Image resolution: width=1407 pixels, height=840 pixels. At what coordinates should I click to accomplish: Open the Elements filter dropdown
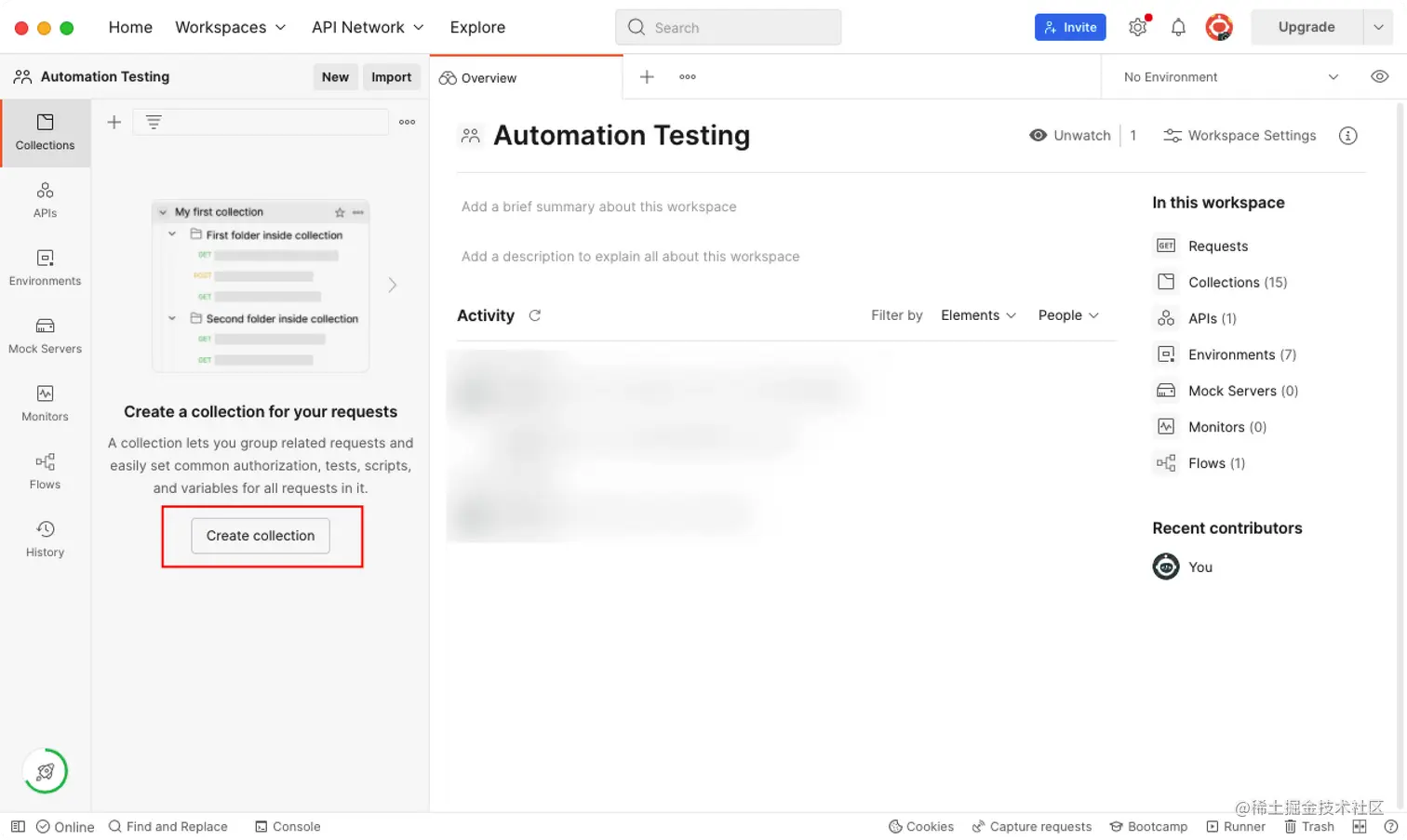click(x=978, y=315)
